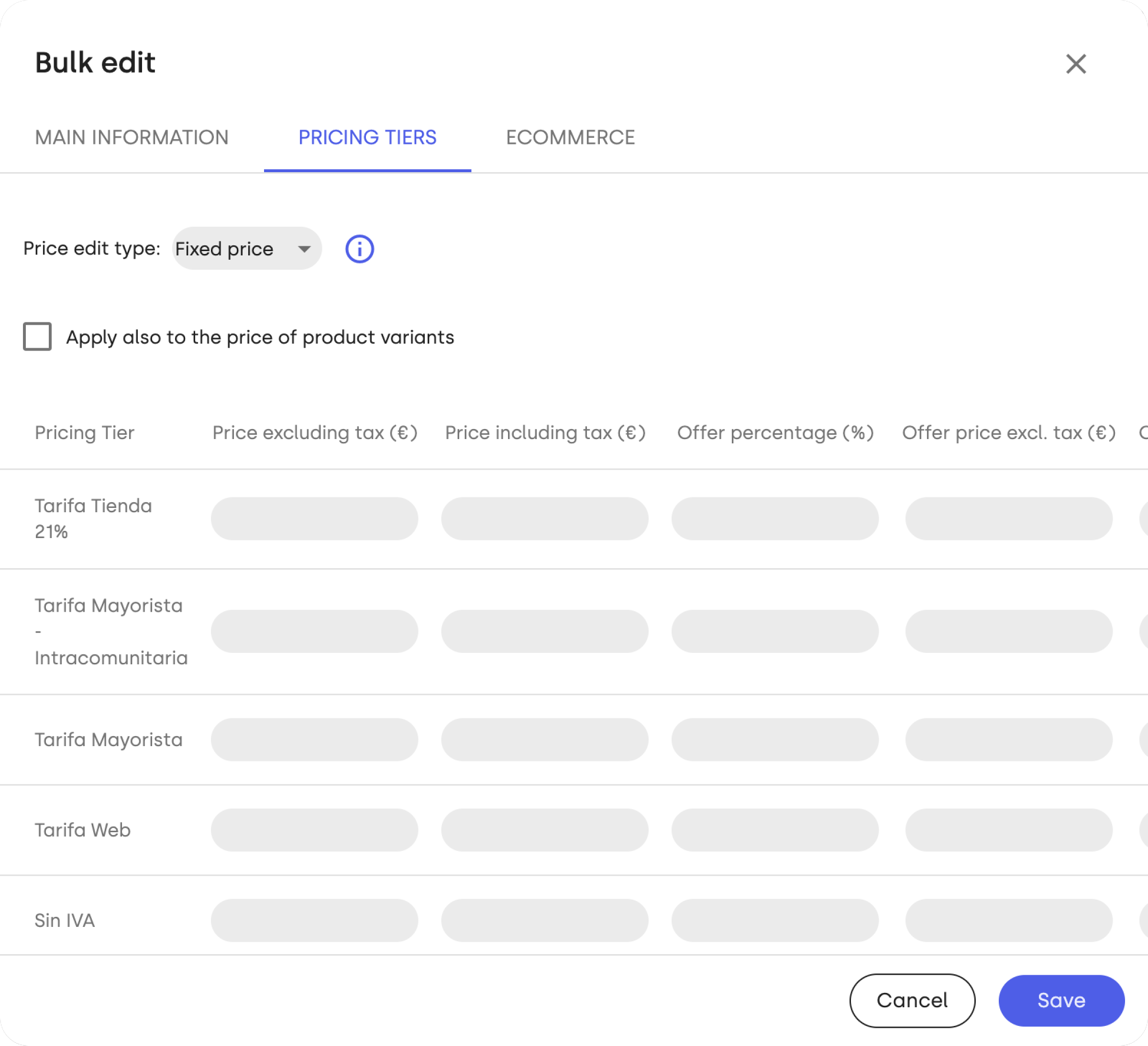The image size is (1148, 1046).
Task: Switch to the Ecommerce tab
Action: pos(570,137)
